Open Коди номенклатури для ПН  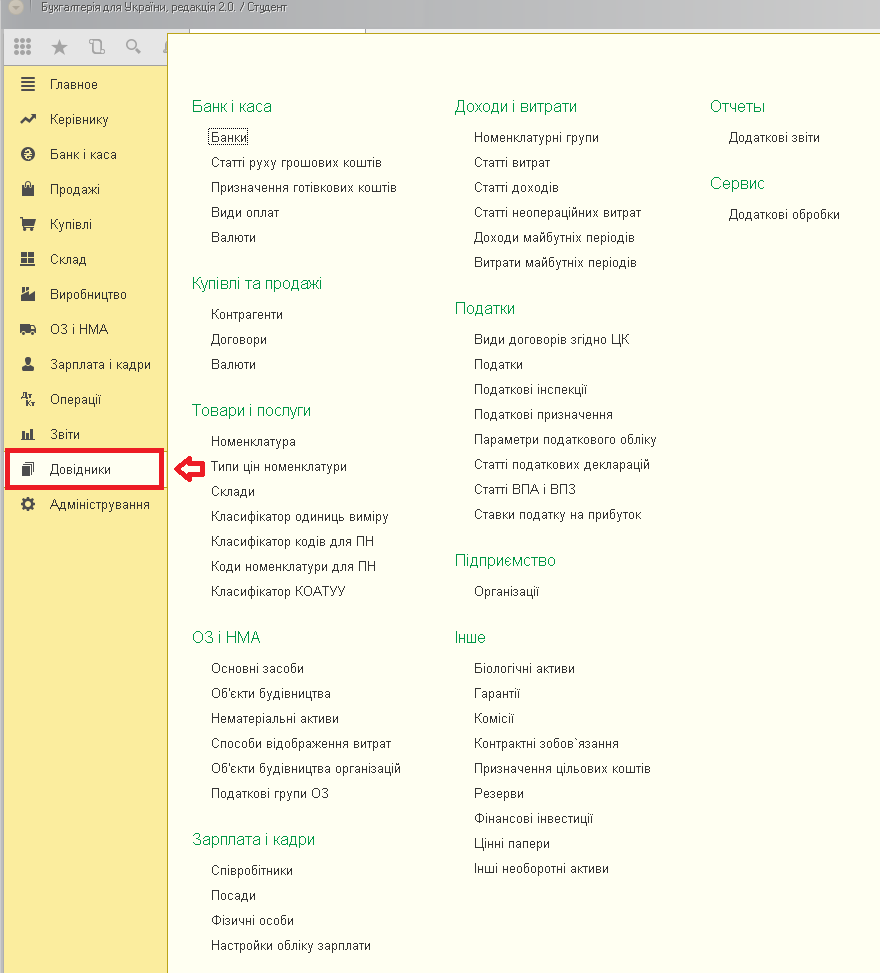click(x=293, y=566)
